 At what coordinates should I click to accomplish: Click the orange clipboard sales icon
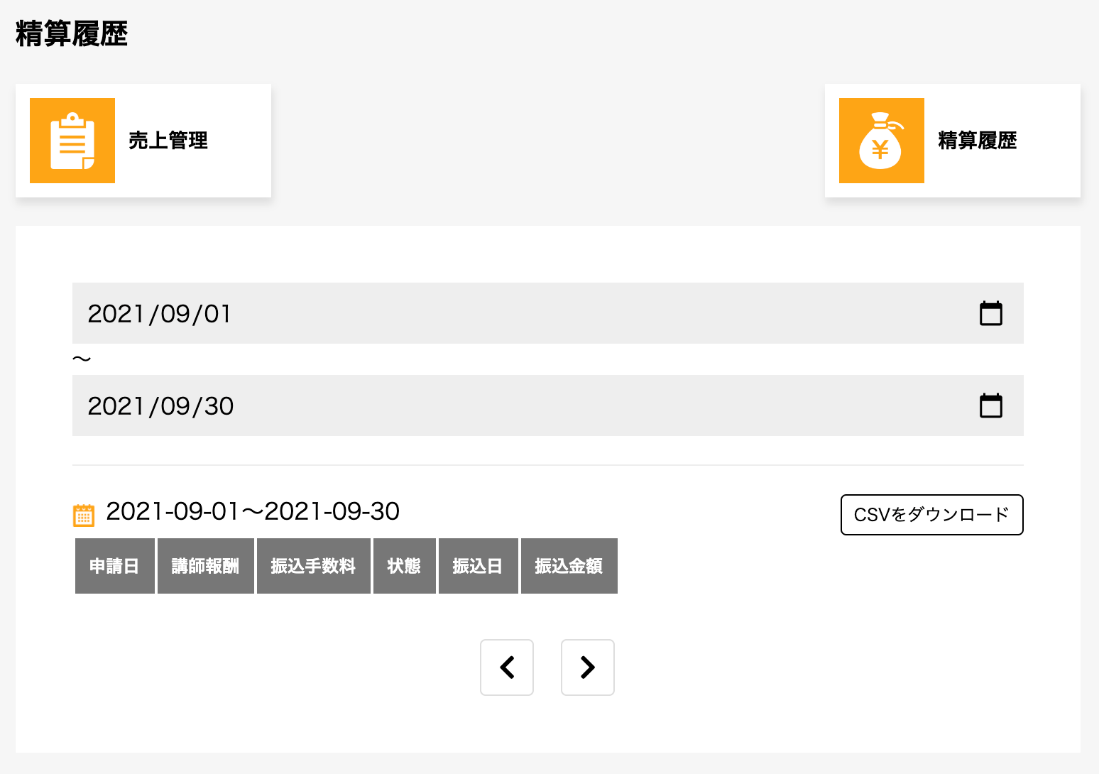click(72, 140)
